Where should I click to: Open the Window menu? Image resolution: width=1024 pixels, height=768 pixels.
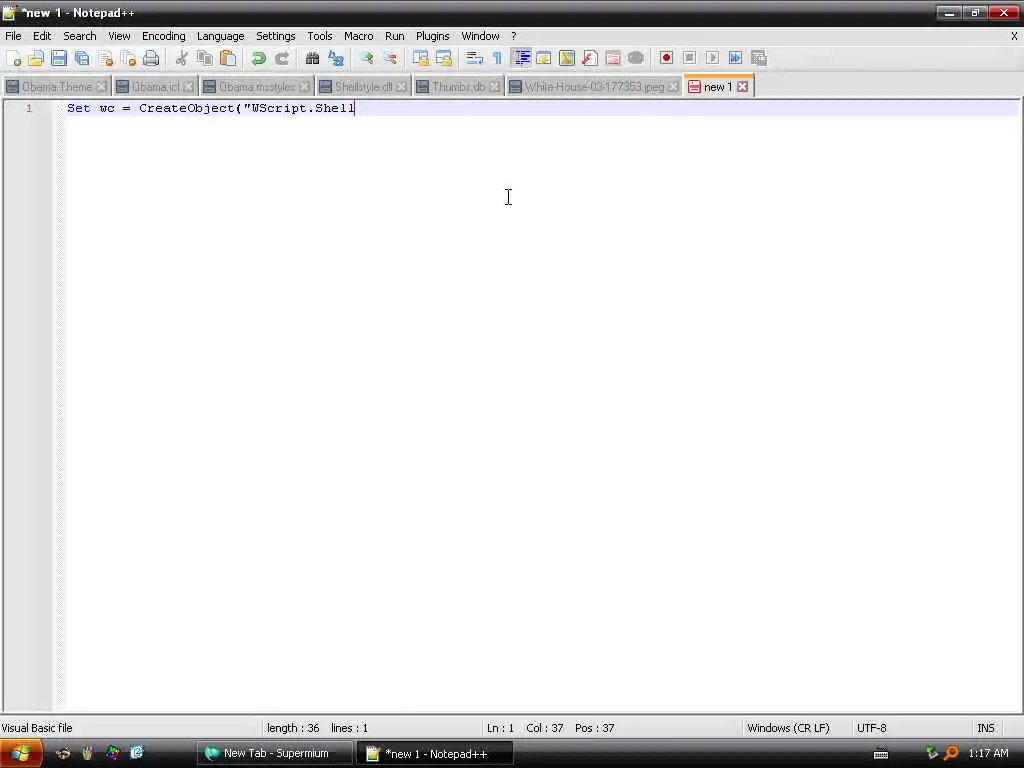coord(480,36)
